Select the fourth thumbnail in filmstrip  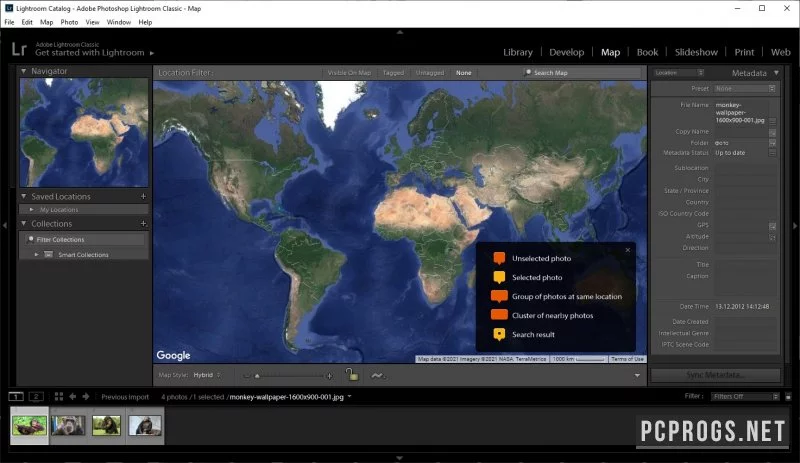(x=145, y=425)
